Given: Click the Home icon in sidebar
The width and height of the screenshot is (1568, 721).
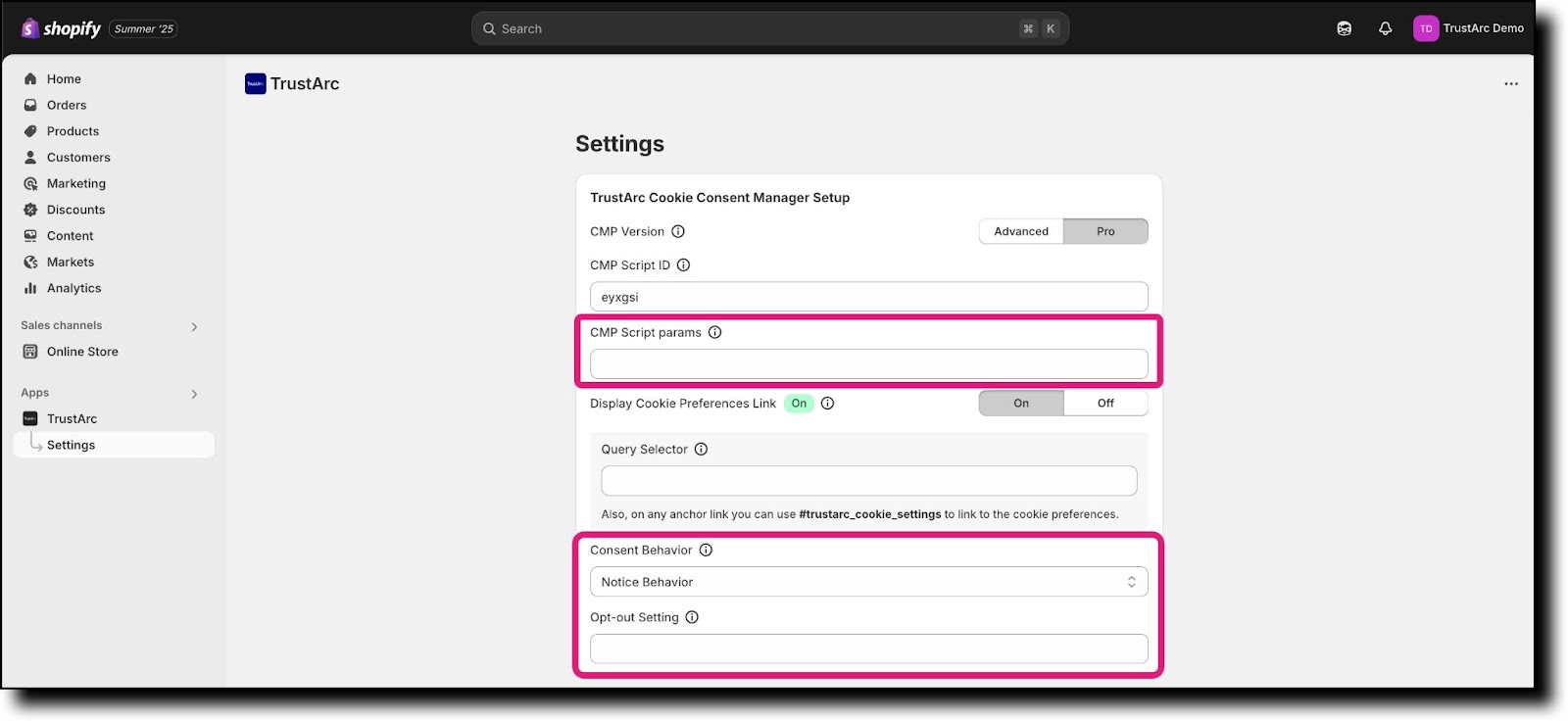Looking at the screenshot, I should 30,78.
